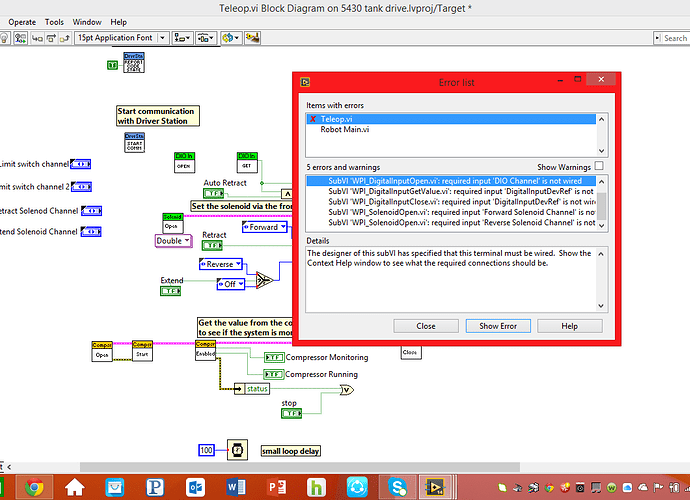This screenshot has width=690, height=500.
Task: Click Close in the Error list dialog
Action: point(426,326)
